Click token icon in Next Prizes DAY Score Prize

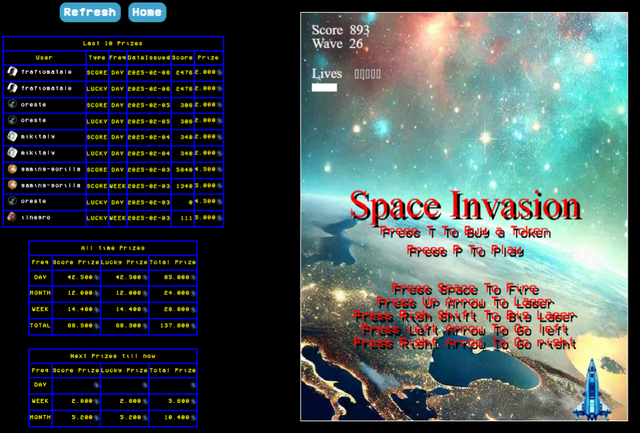[x=96, y=385]
